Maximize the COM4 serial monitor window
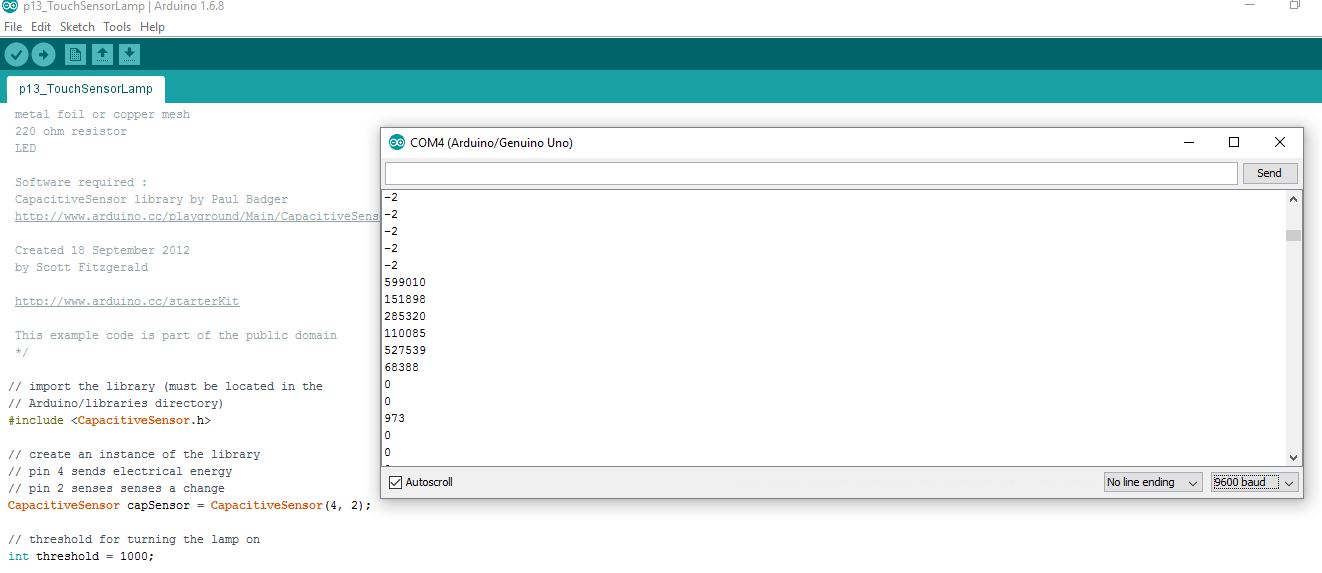The width and height of the screenshot is (1322, 573). pos(1234,142)
